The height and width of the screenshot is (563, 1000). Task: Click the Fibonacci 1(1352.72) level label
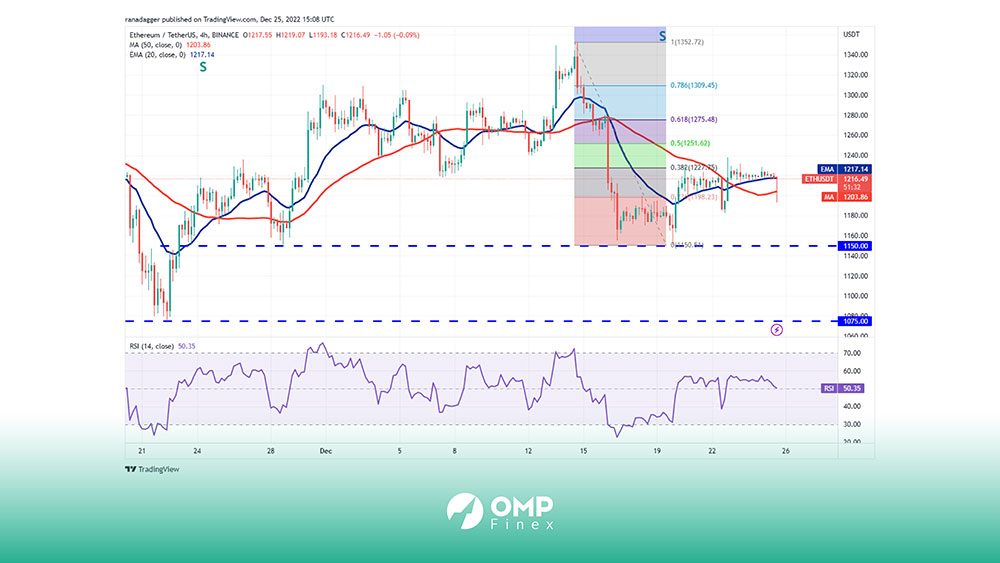[688, 42]
